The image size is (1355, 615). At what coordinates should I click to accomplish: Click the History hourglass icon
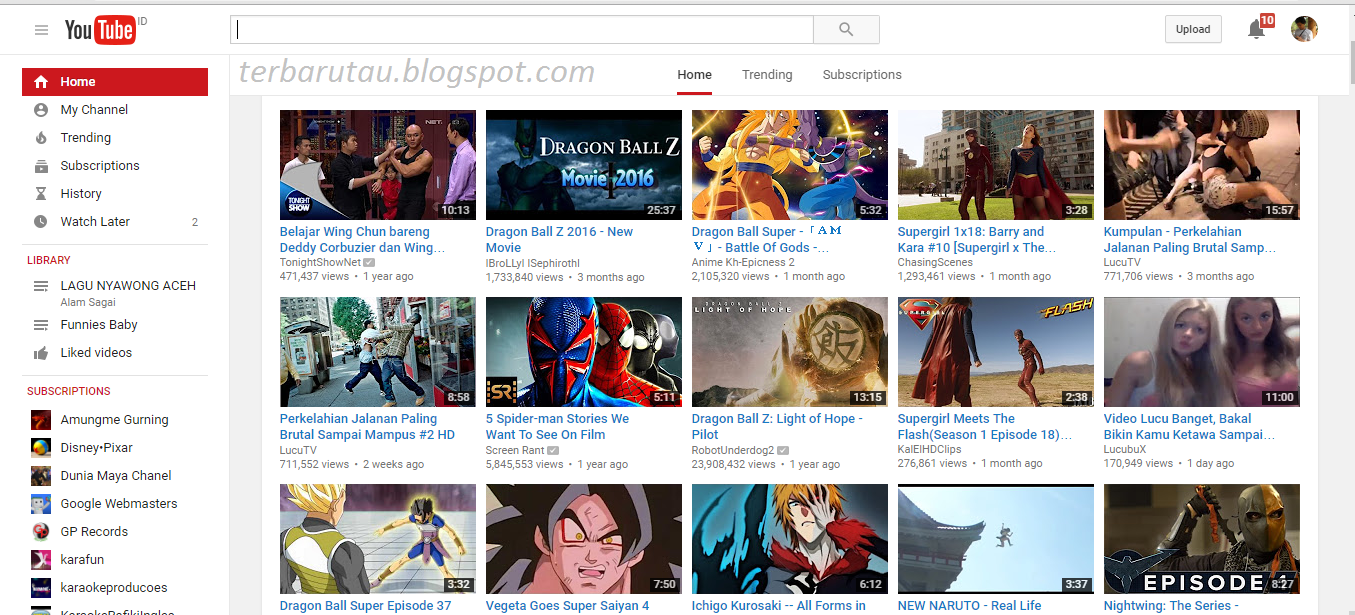(41, 194)
